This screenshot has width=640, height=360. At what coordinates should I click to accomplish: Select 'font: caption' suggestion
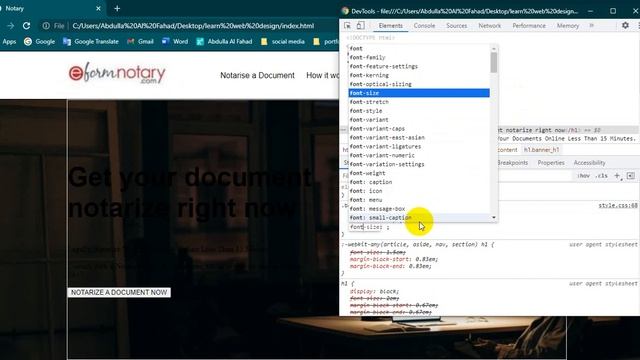click(x=419, y=182)
